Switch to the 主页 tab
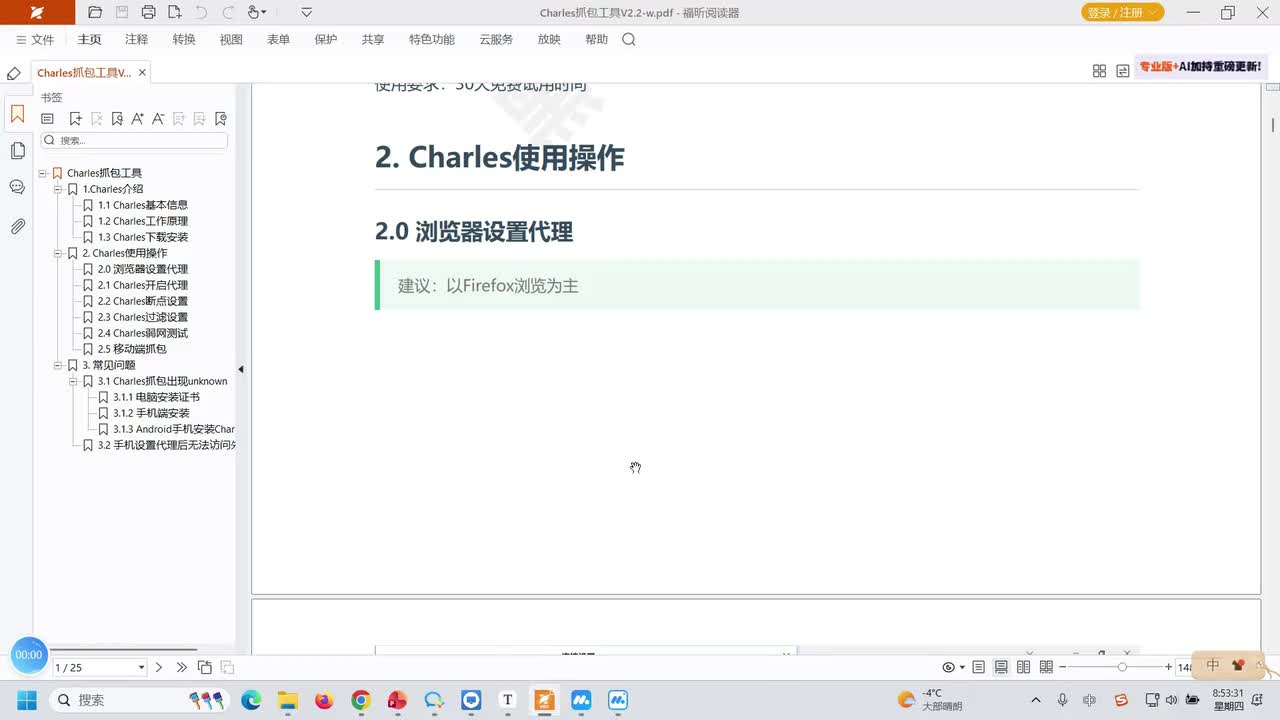The height and width of the screenshot is (720, 1280). coord(90,40)
